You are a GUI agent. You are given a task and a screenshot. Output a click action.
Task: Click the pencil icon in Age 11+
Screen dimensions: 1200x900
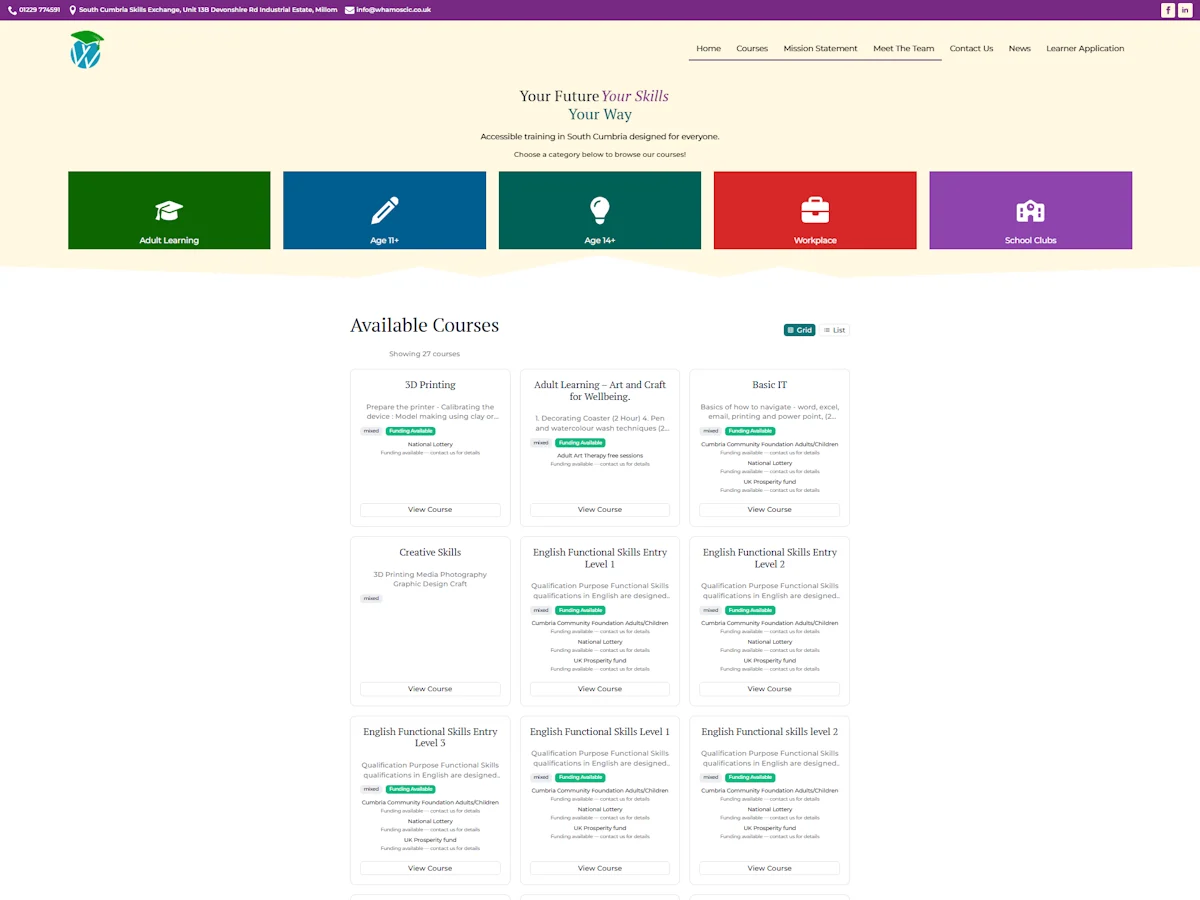tap(384, 211)
